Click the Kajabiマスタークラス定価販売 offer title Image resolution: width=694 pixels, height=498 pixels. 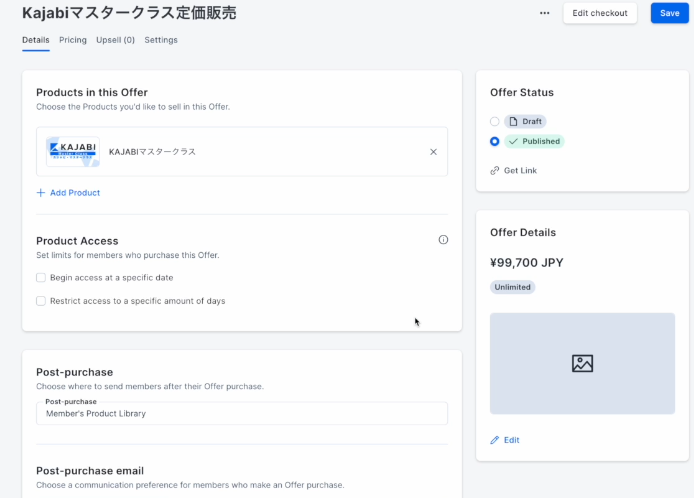[129, 13]
